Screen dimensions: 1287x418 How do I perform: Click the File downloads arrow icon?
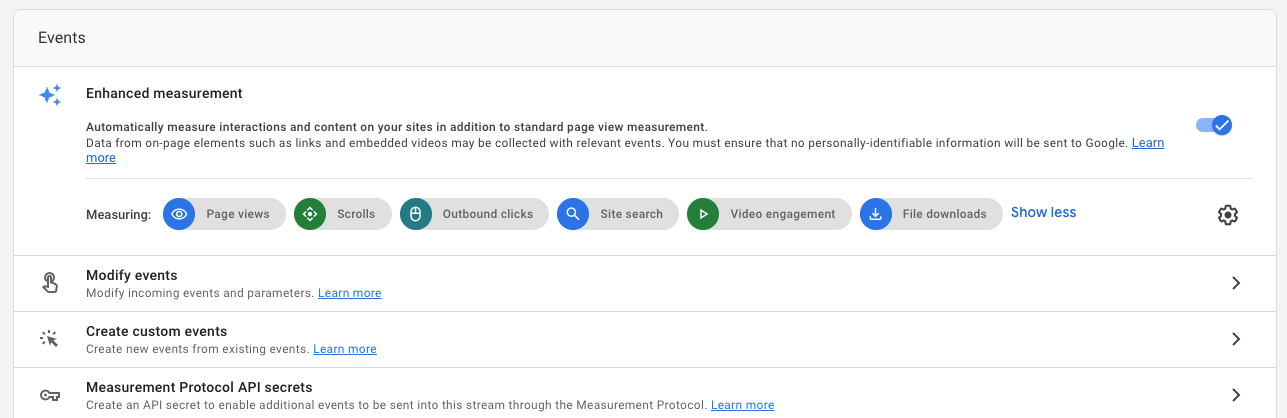(x=876, y=214)
